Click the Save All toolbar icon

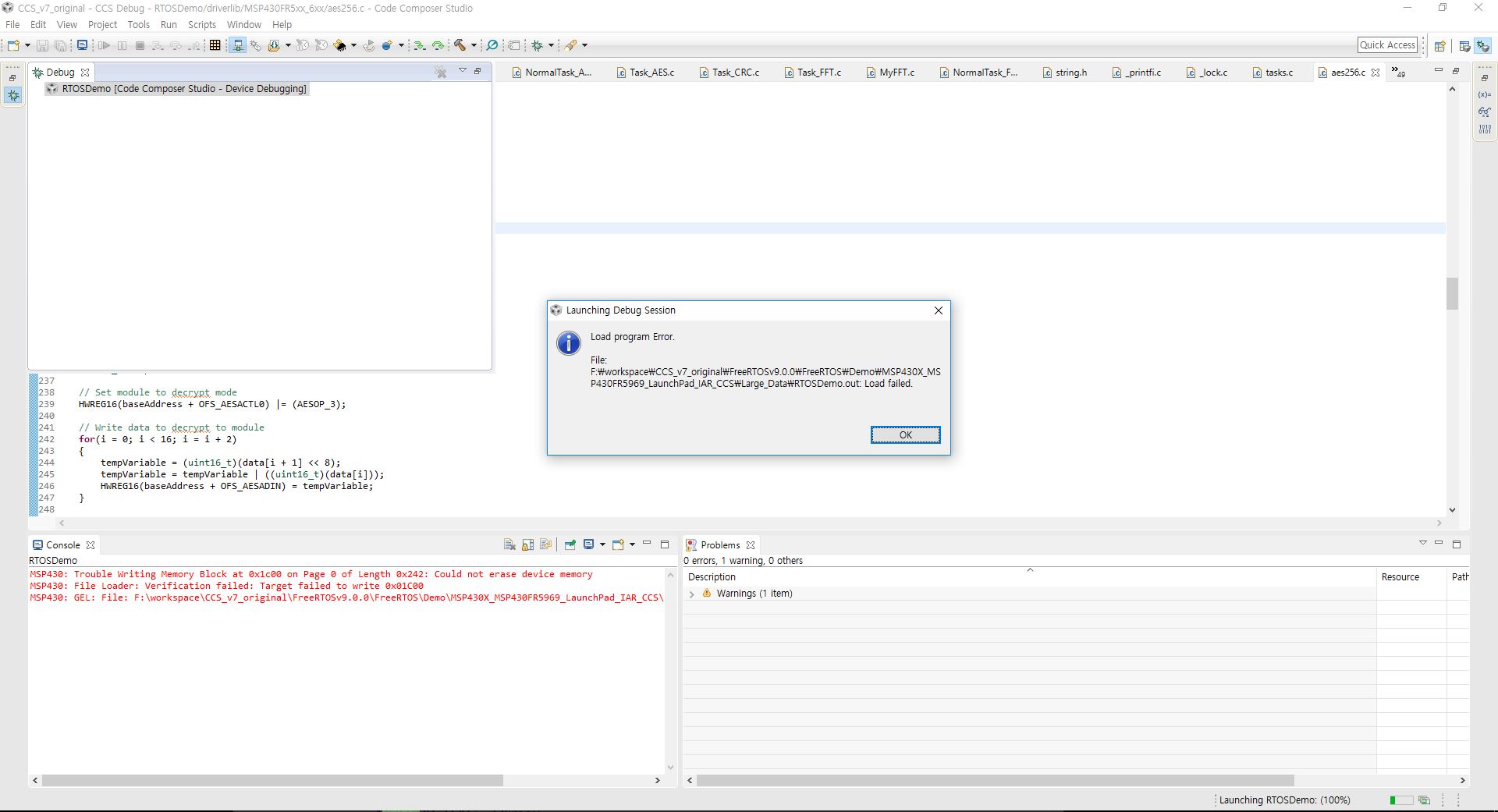coord(60,45)
